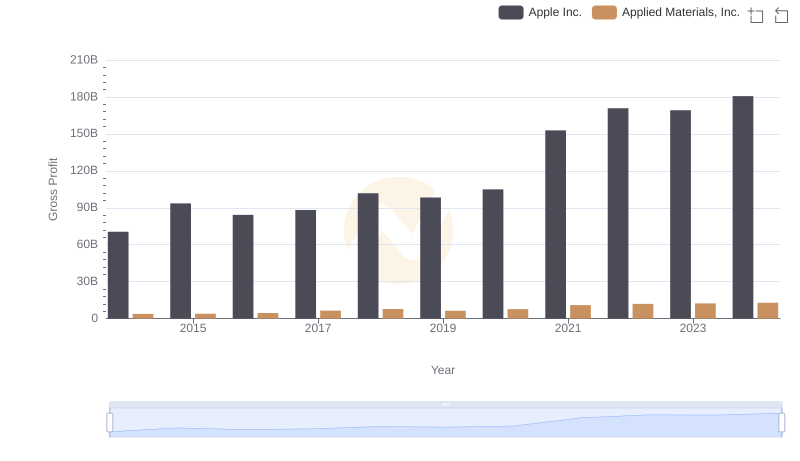Toggle the Apple Inc. legend series
The image size is (800, 461).
(x=540, y=12)
